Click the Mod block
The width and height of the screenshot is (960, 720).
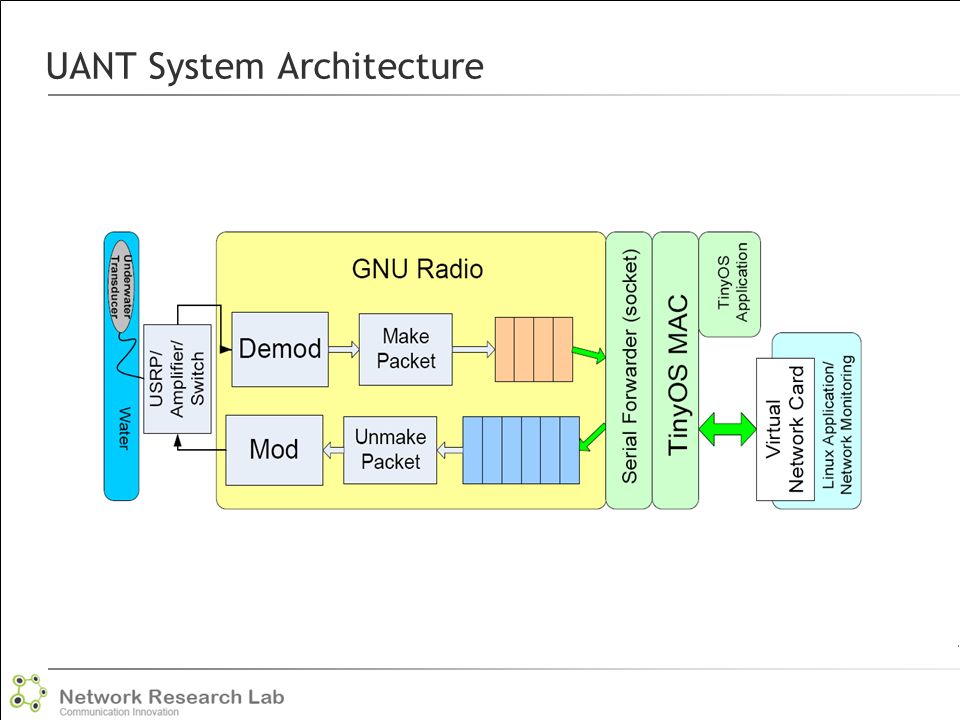click(274, 450)
